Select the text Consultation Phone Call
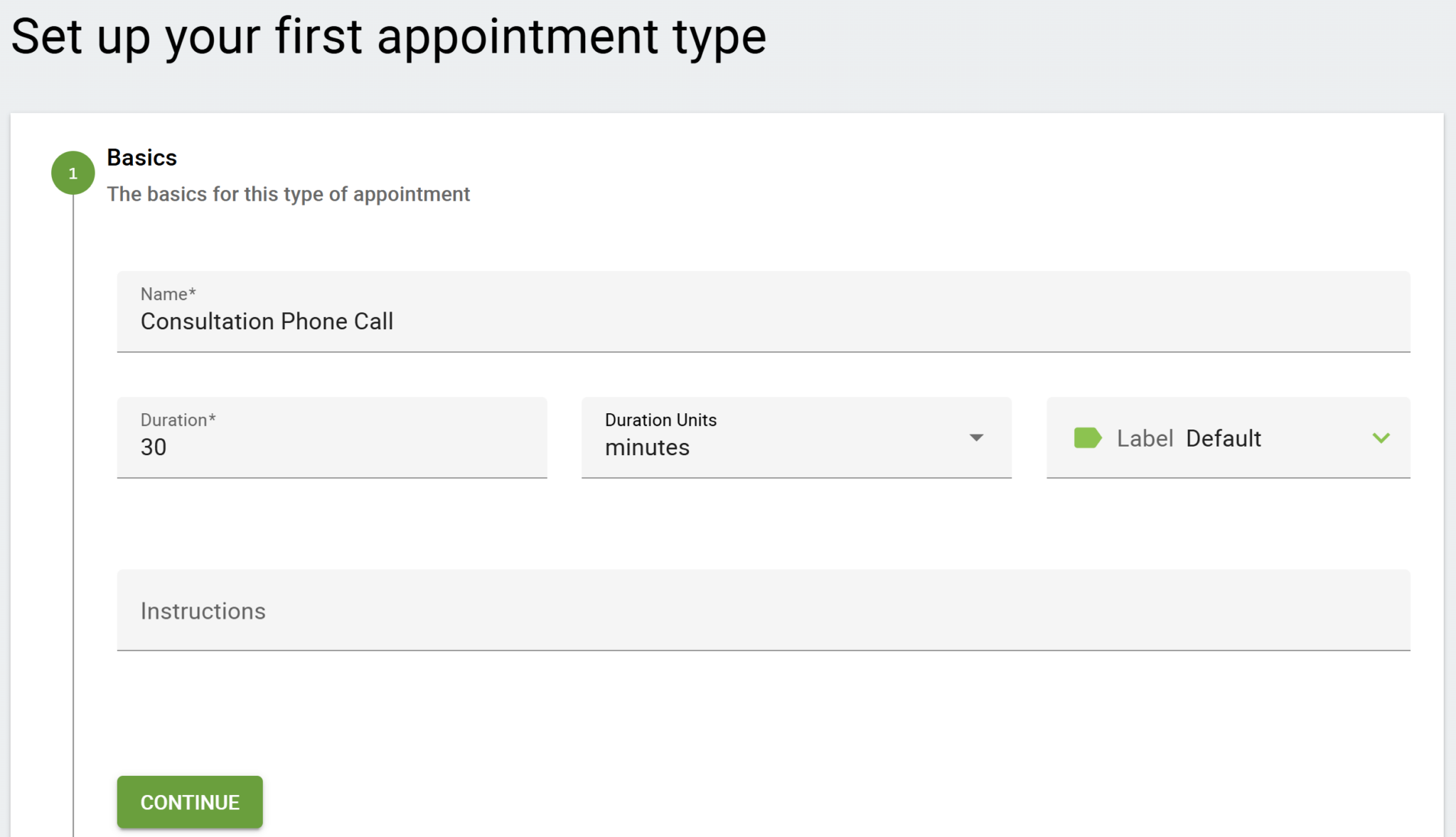Image resolution: width=1456 pixels, height=837 pixels. click(267, 321)
